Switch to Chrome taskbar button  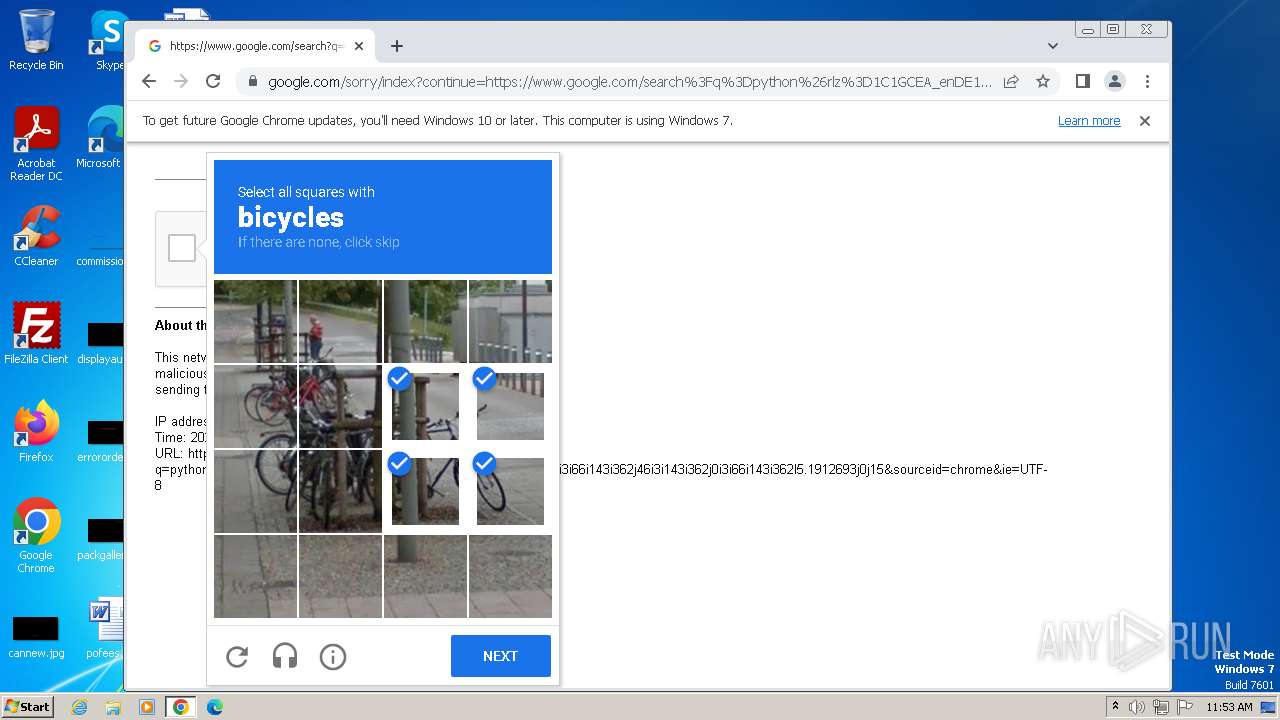[181, 707]
